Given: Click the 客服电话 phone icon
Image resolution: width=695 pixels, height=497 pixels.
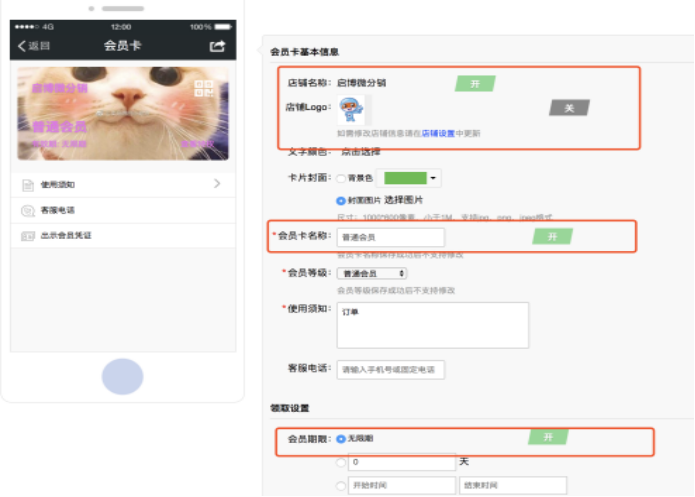Looking at the screenshot, I should click(27, 210).
